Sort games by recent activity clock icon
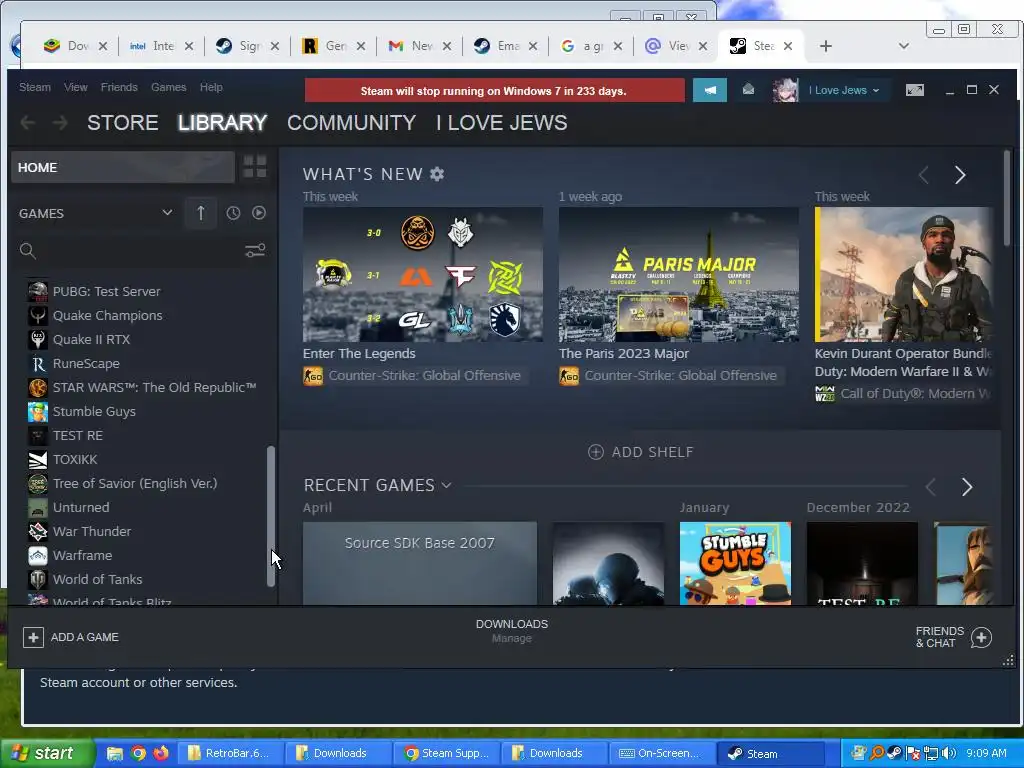 [x=233, y=213]
